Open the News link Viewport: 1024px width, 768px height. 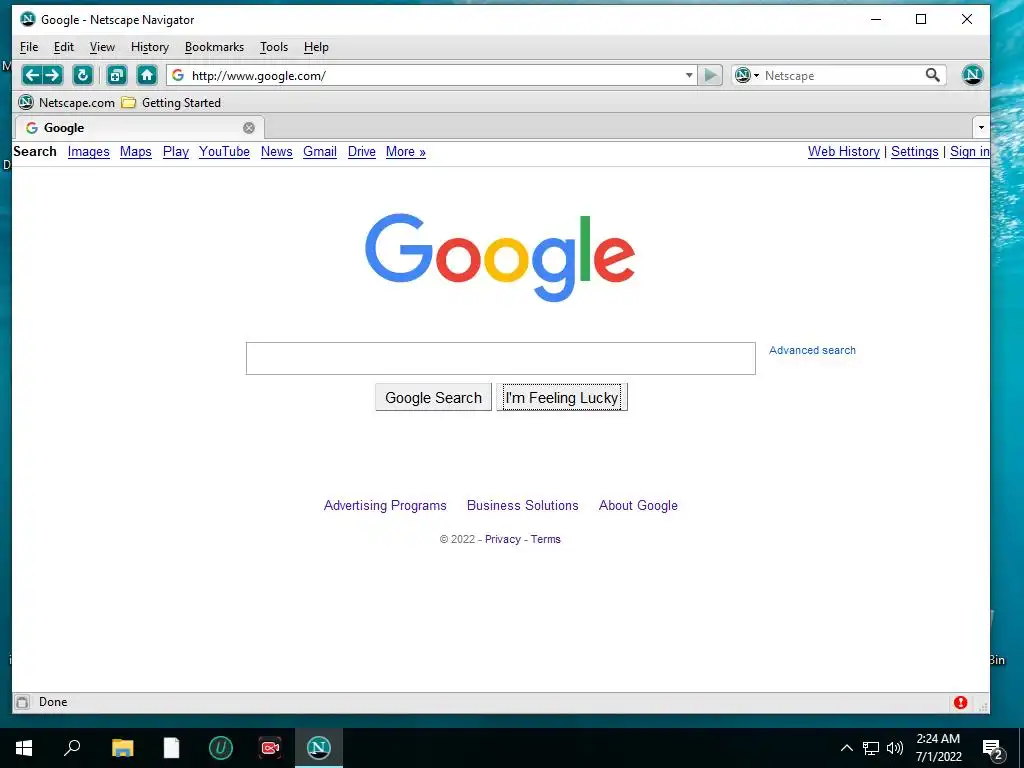coord(276,152)
